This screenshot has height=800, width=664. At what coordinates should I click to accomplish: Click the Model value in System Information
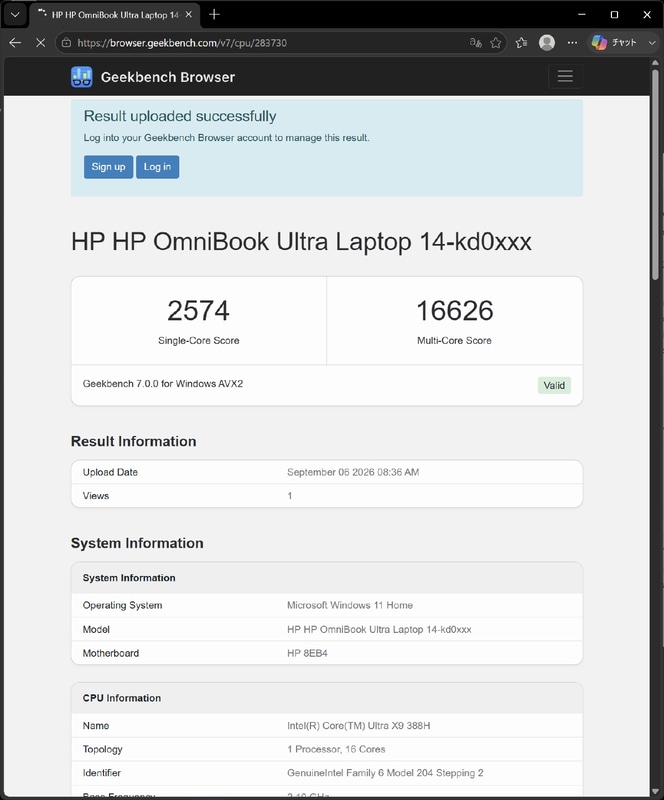379,629
